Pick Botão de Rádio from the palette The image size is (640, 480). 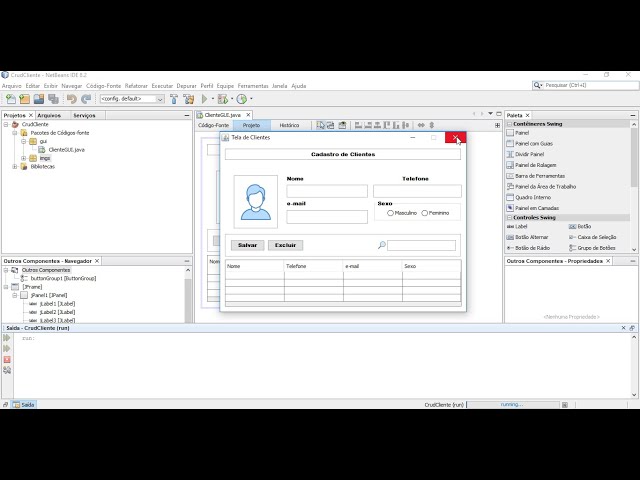point(532,248)
